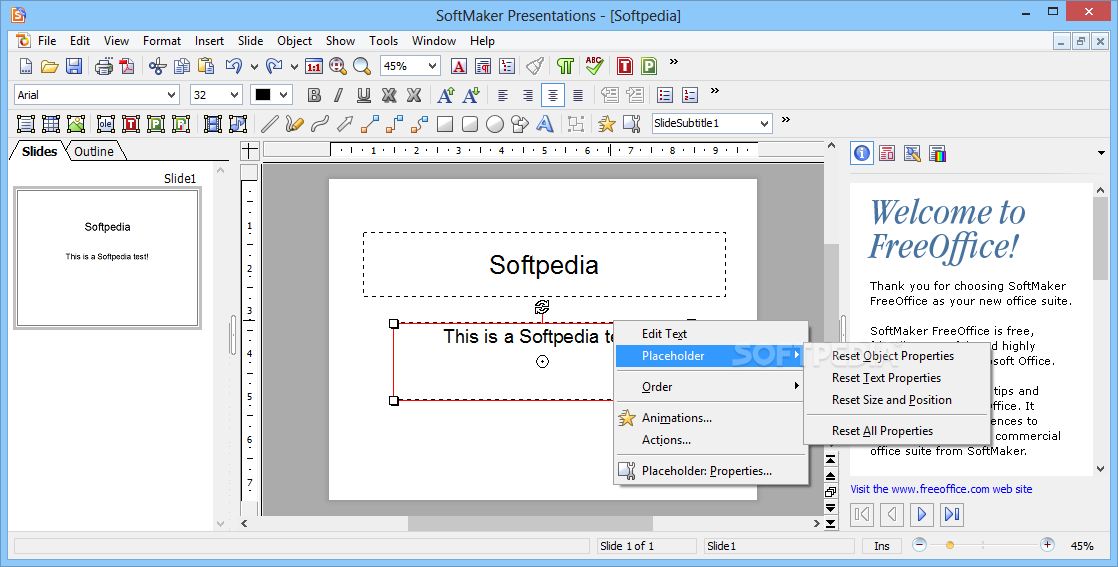Screen dimensions: 1118x567
Task: Toggle bold formatting
Action: [314, 95]
